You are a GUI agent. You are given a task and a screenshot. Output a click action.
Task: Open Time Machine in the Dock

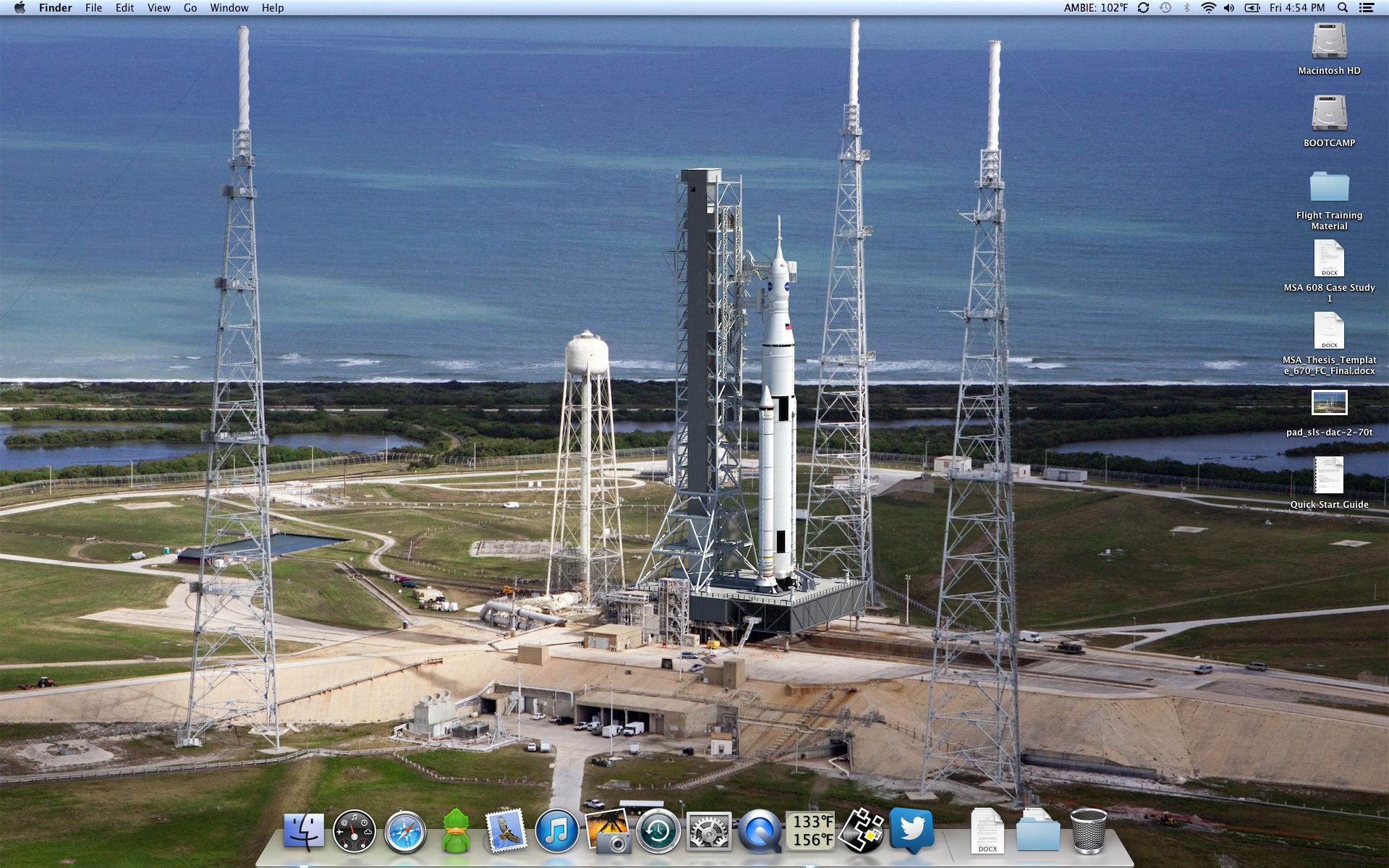(x=658, y=832)
